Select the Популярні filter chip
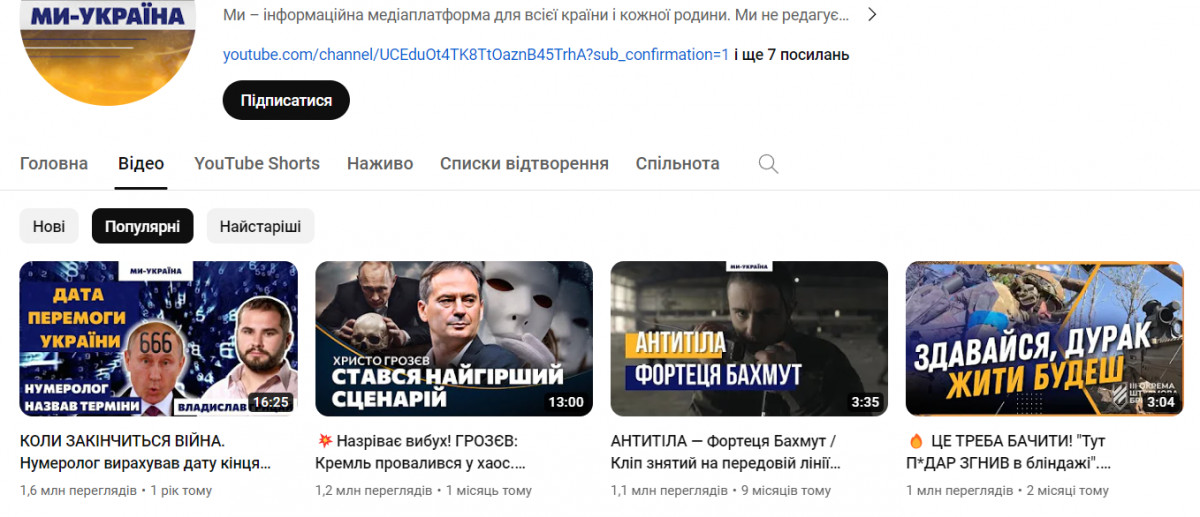The width and height of the screenshot is (1200, 517). pos(142,226)
